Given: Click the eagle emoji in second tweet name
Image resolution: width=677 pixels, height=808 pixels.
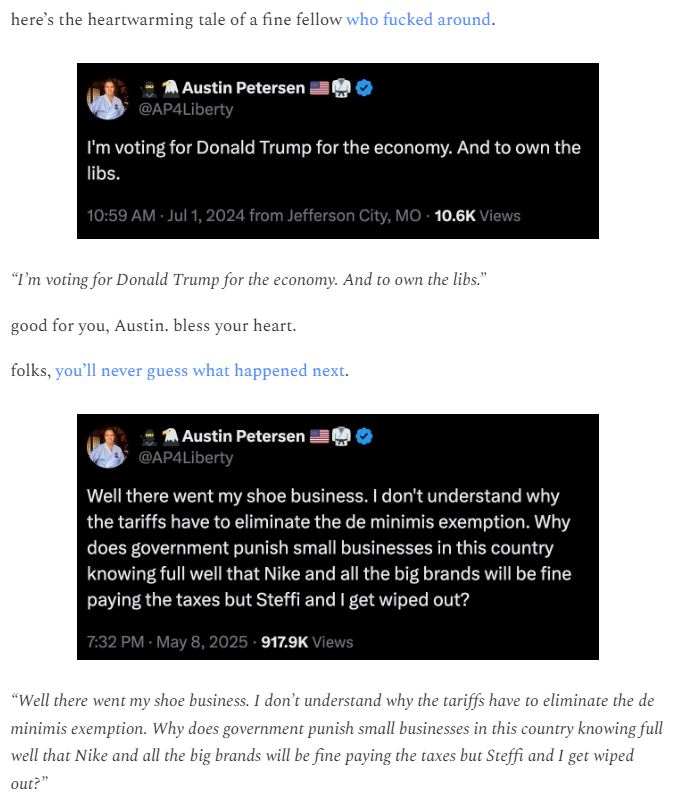Looking at the screenshot, I should (170, 437).
